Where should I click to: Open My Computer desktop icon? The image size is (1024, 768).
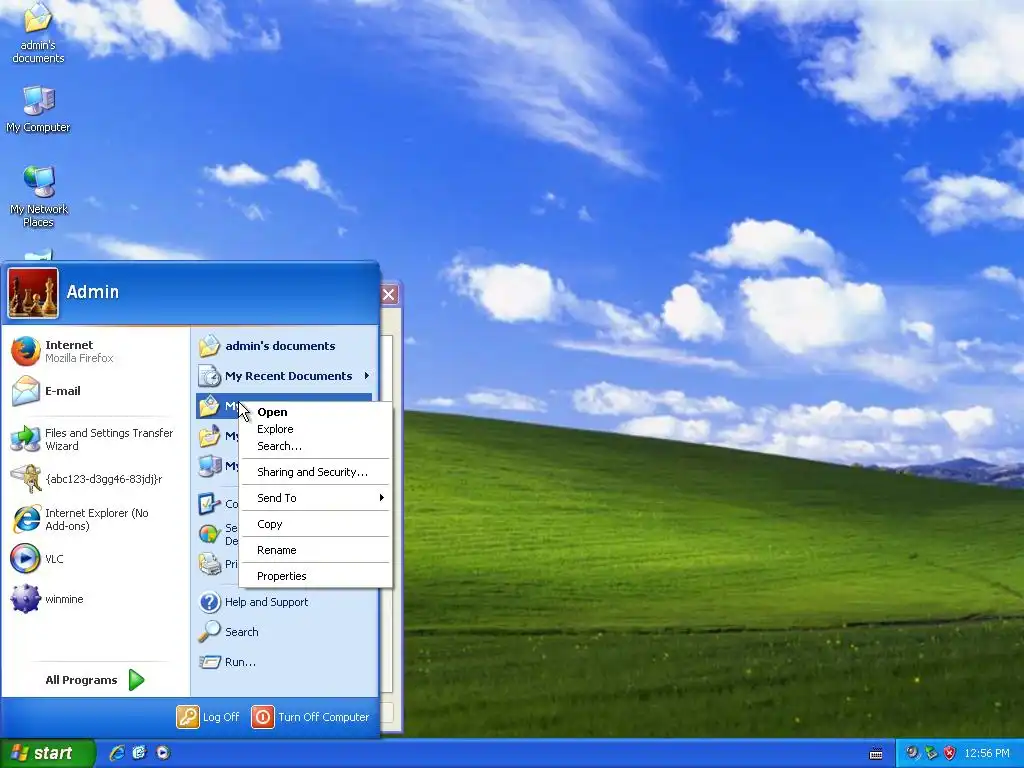tap(38, 109)
